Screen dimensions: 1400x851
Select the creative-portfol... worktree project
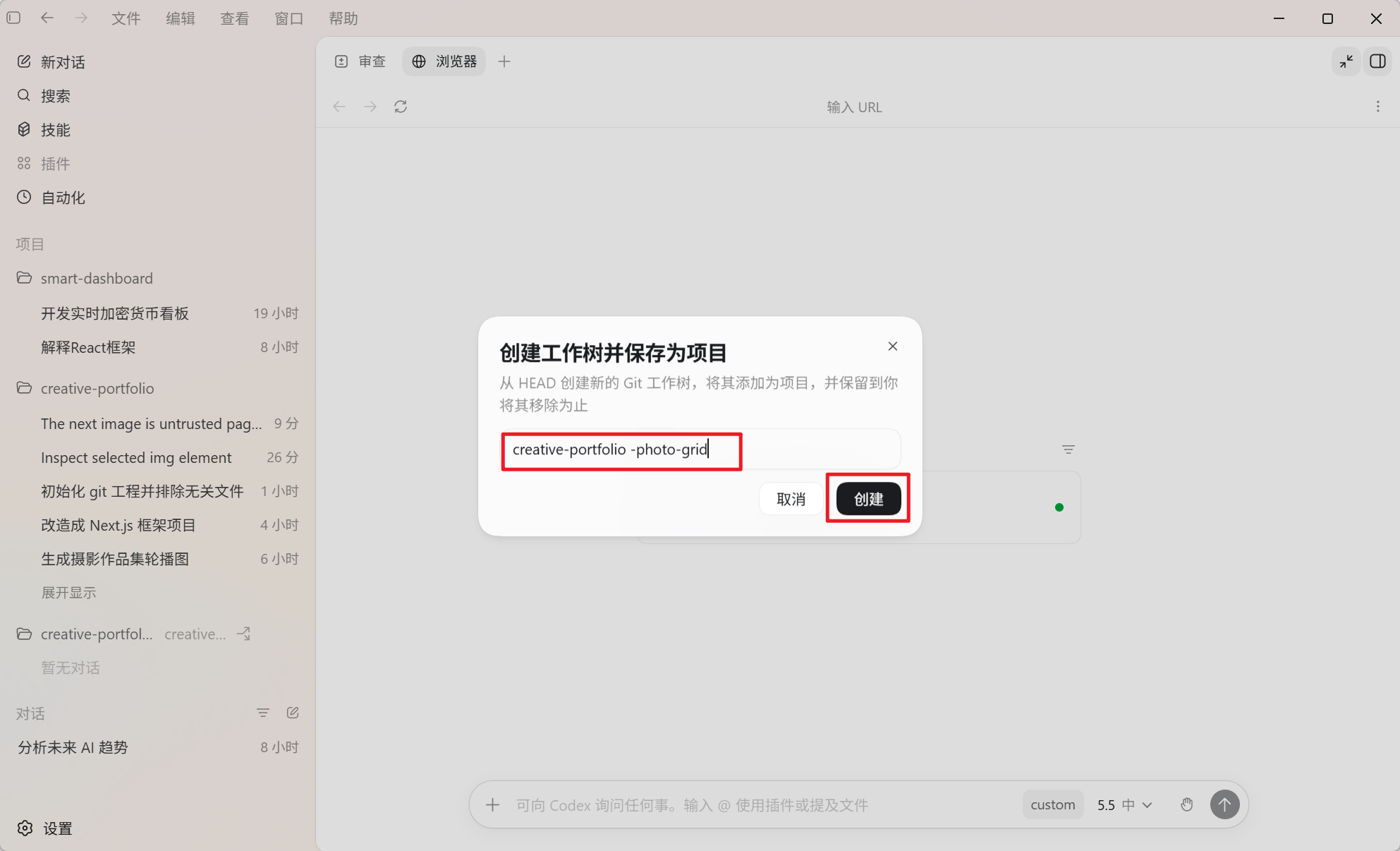coord(97,634)
